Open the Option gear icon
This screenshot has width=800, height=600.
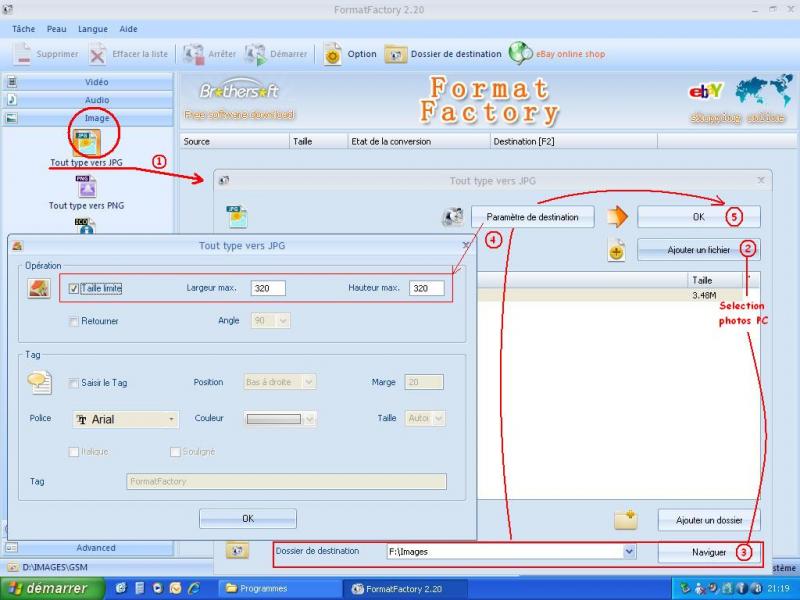(333, 54)
